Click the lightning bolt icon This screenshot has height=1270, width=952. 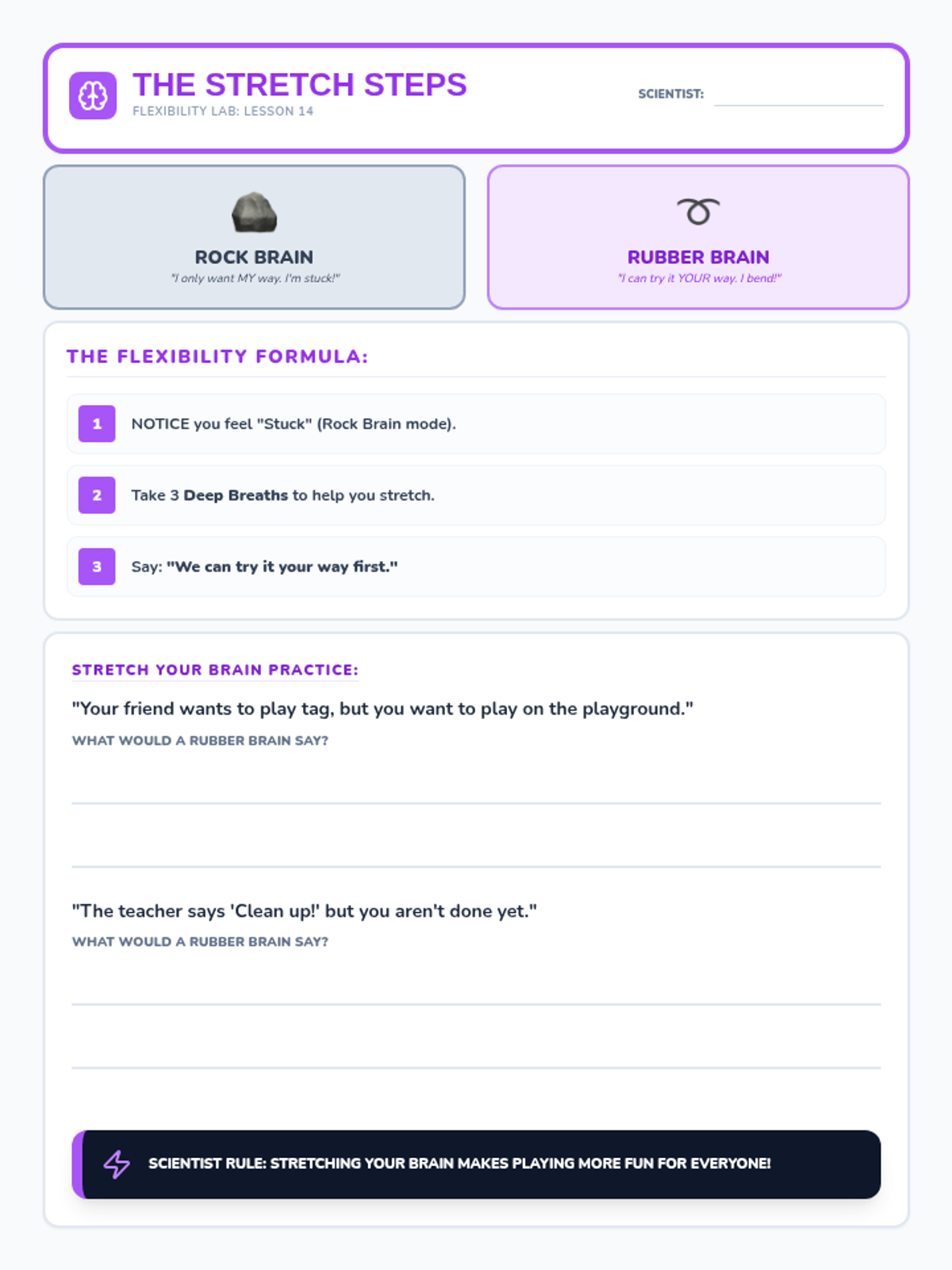pos(117,1164)
